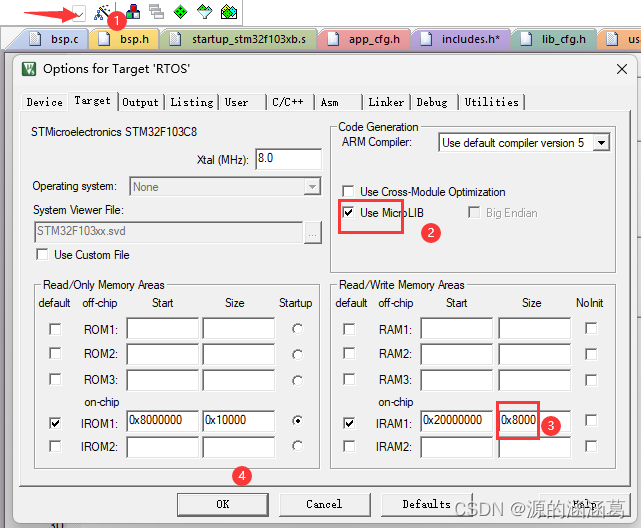This screenshot has width=641, height=528.
Task: Confirm the dialog with OK
Action: 223,504
